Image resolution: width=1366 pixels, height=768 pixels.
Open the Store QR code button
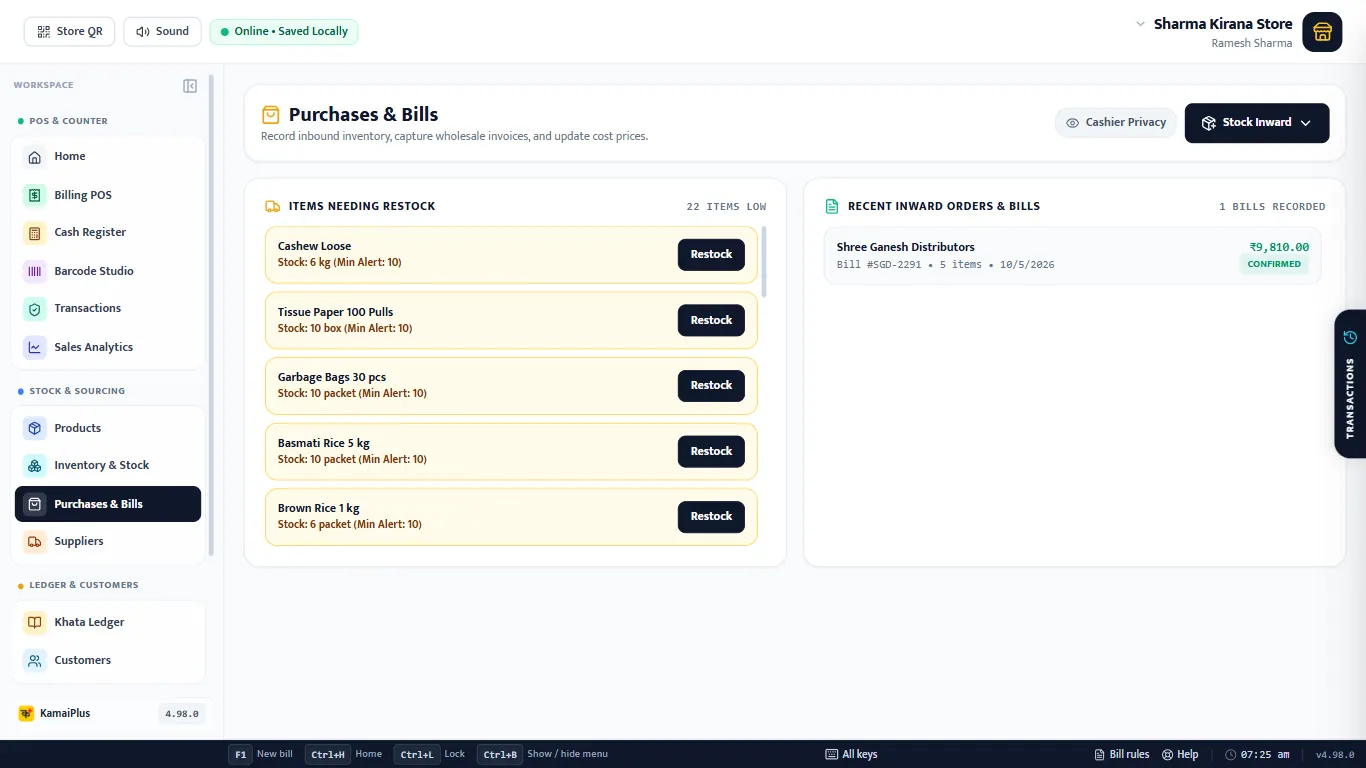click(x=70, y=31)
